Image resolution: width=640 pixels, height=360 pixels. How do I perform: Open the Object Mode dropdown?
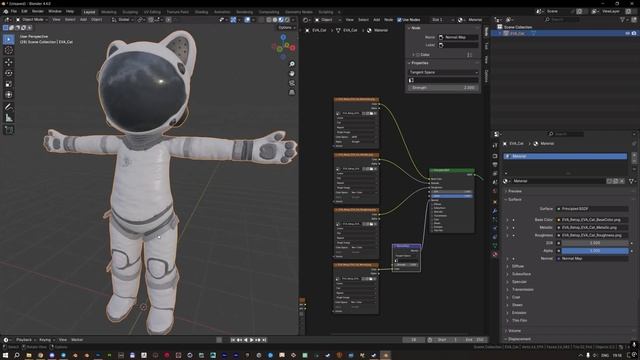click(32, 20)
